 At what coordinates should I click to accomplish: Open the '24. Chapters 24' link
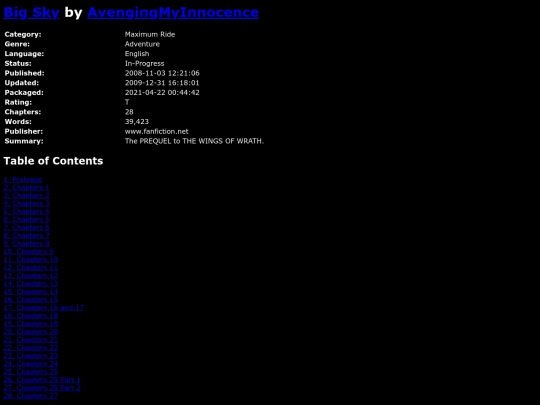[31, 364]
